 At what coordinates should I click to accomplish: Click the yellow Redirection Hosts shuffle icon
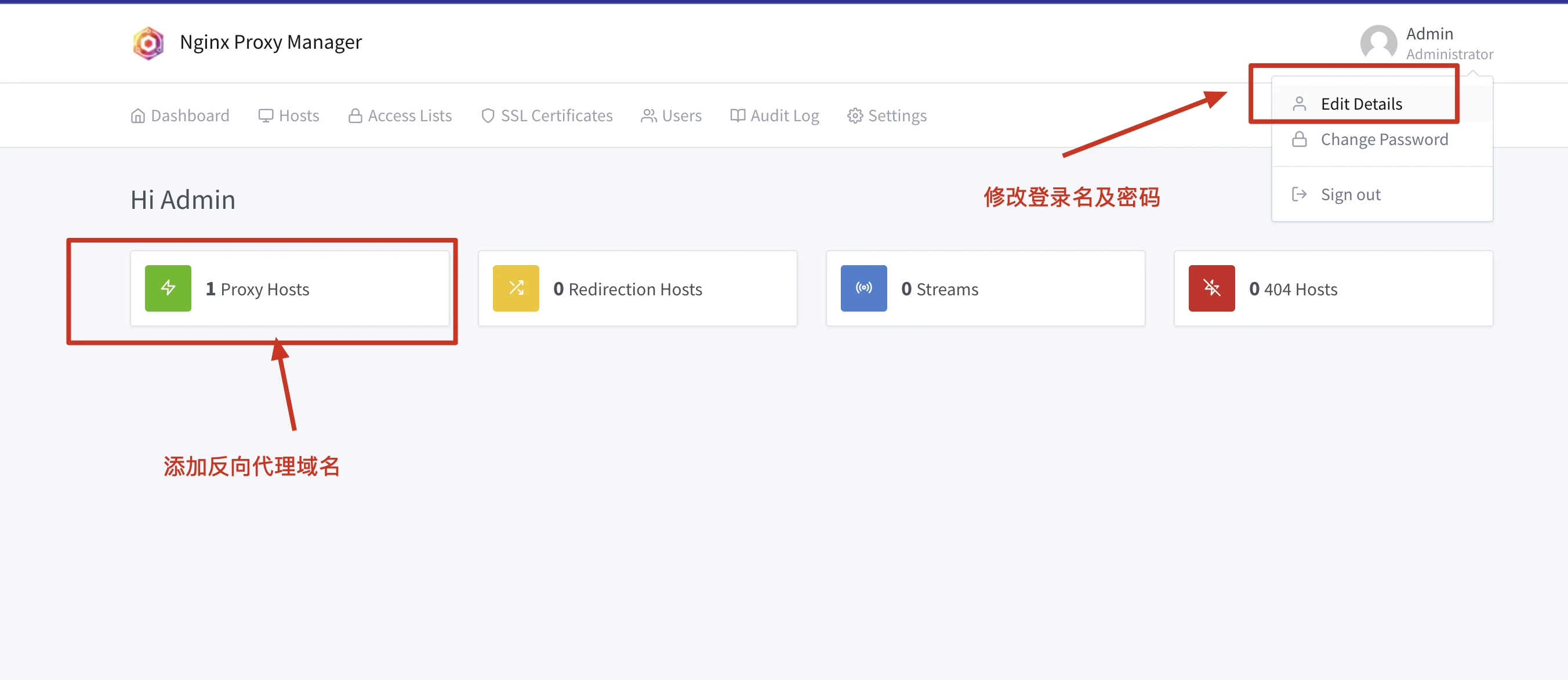(516, 288)
